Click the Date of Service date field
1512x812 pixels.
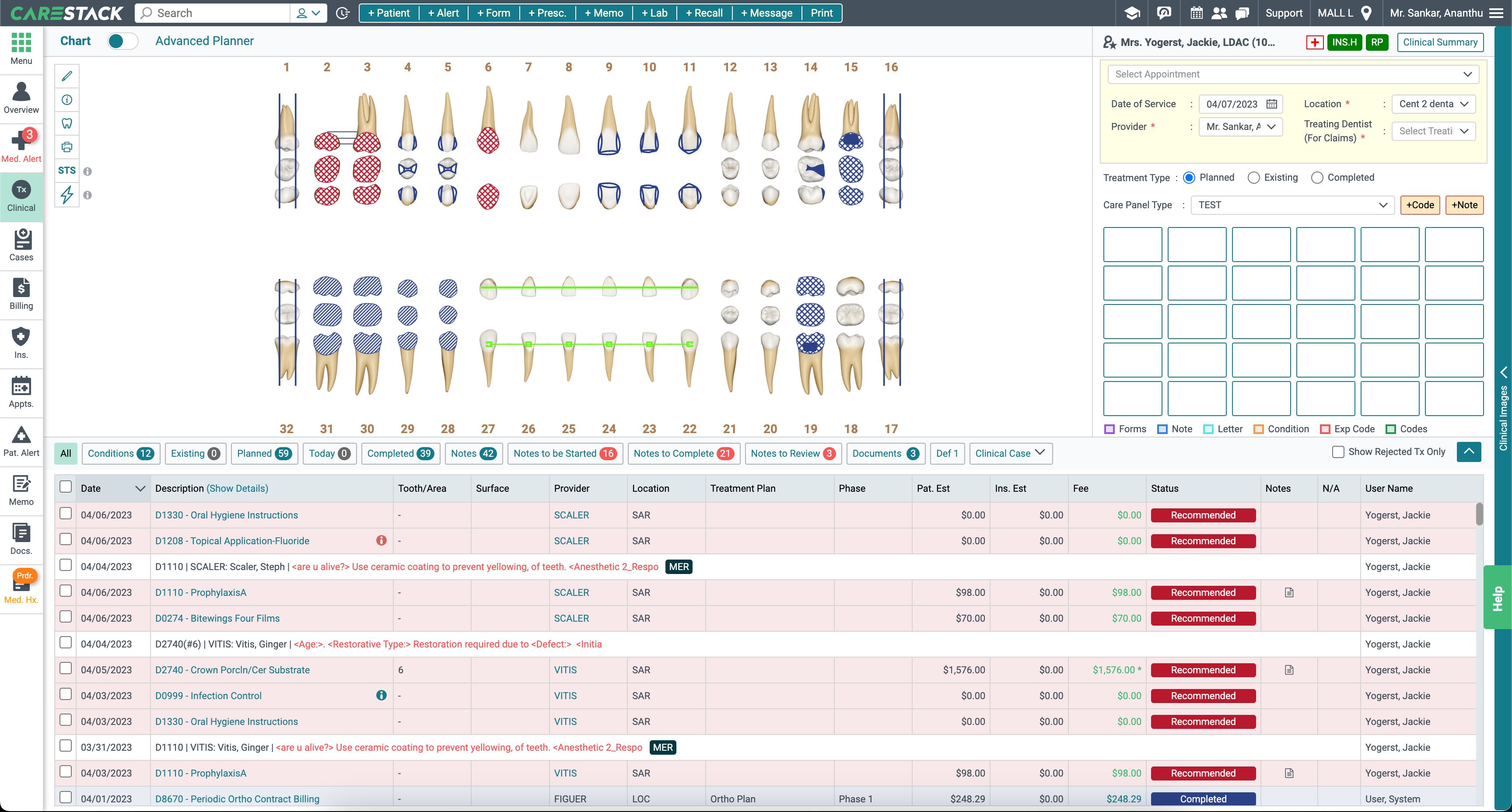click(1240, 104)
